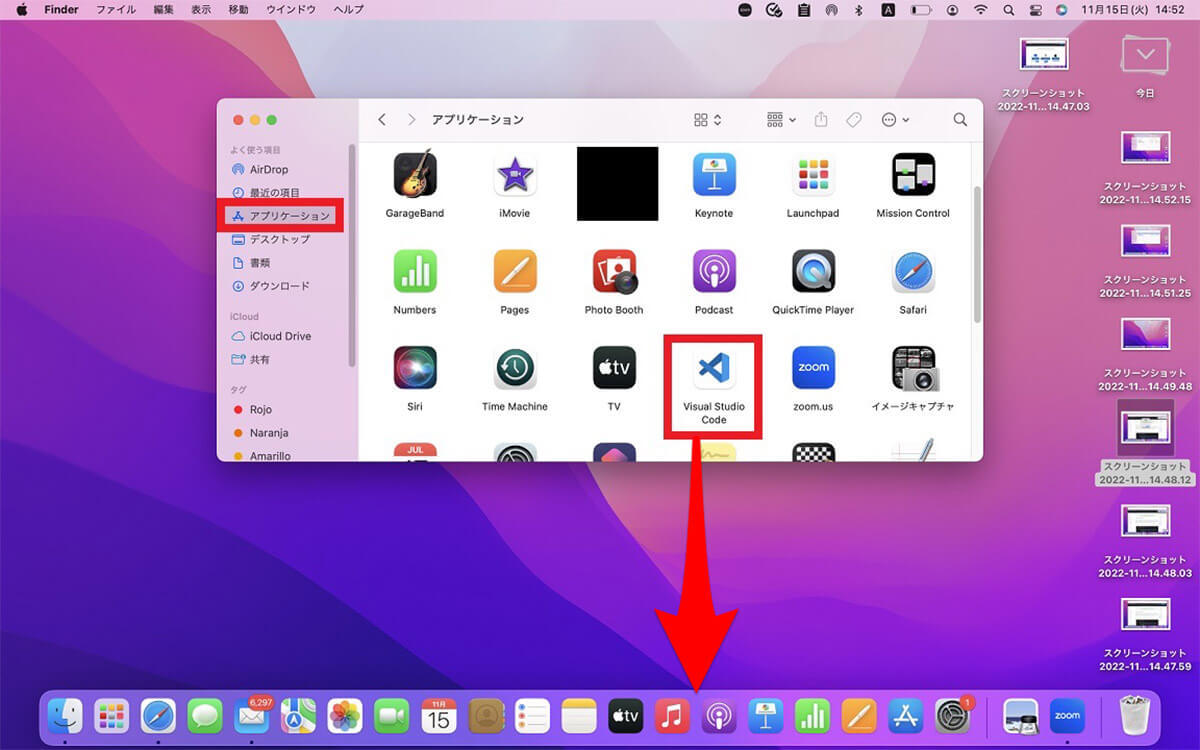Launch Safari from the Dock

pos(159,716)
